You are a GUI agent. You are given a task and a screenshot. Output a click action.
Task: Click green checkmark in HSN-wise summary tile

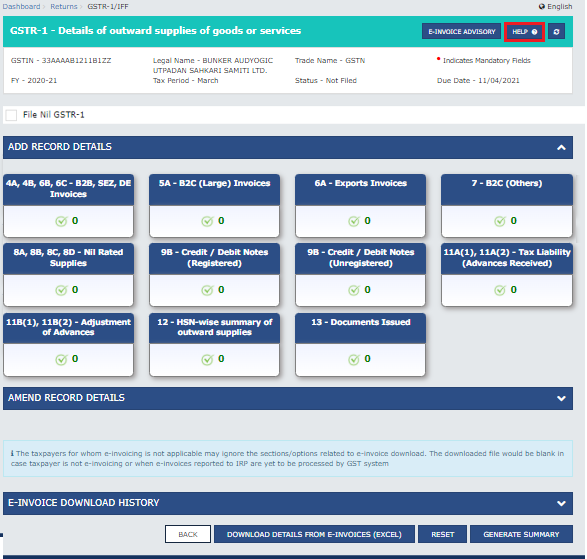(207, 359)
